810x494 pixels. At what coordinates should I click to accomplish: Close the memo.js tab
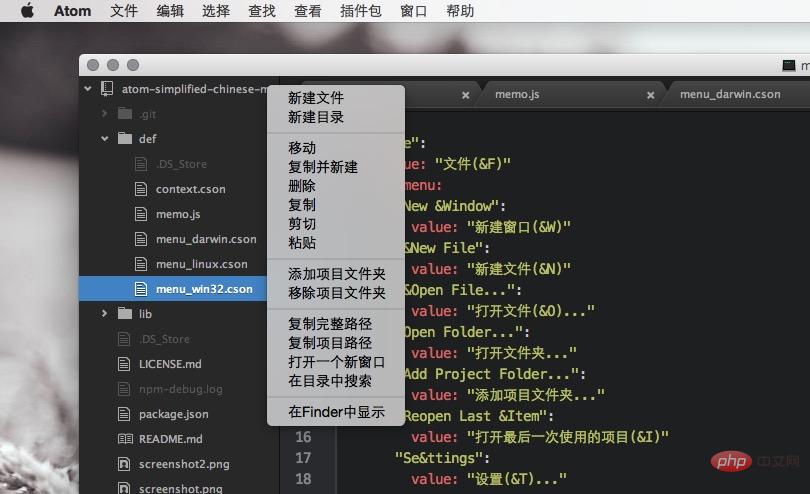click(650, 95)
